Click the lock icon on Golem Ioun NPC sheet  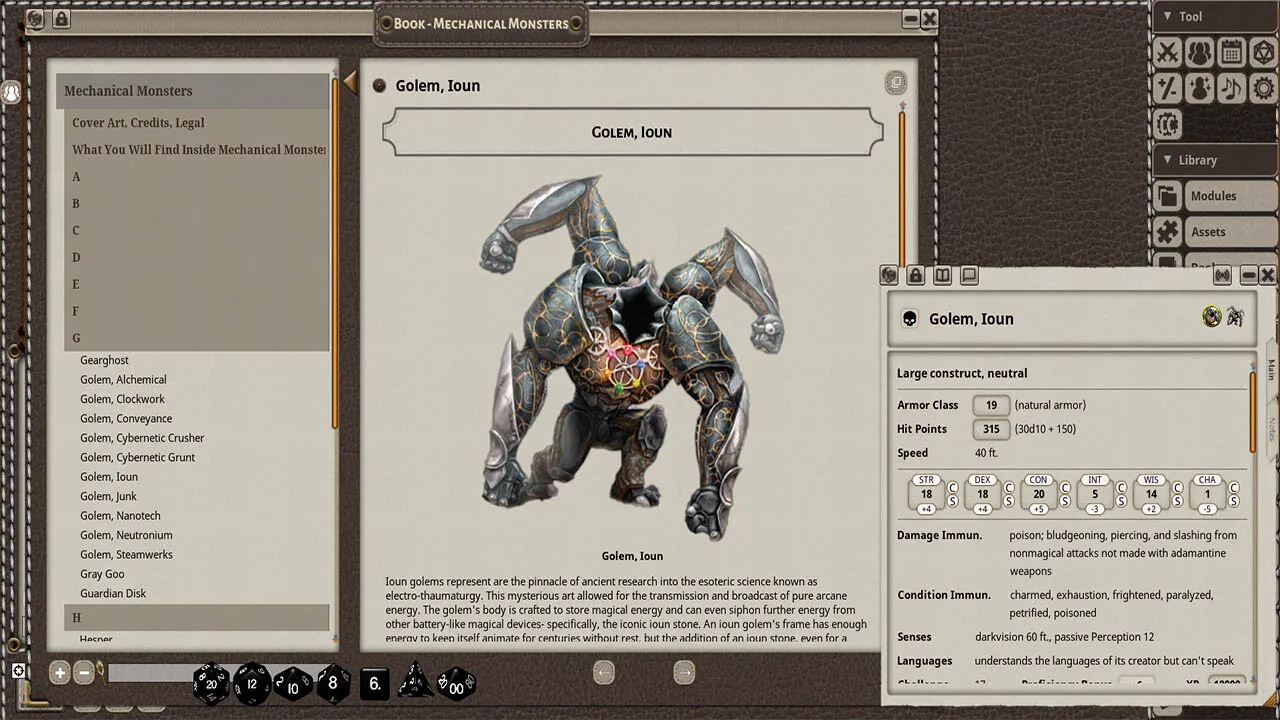pos(915,275)
